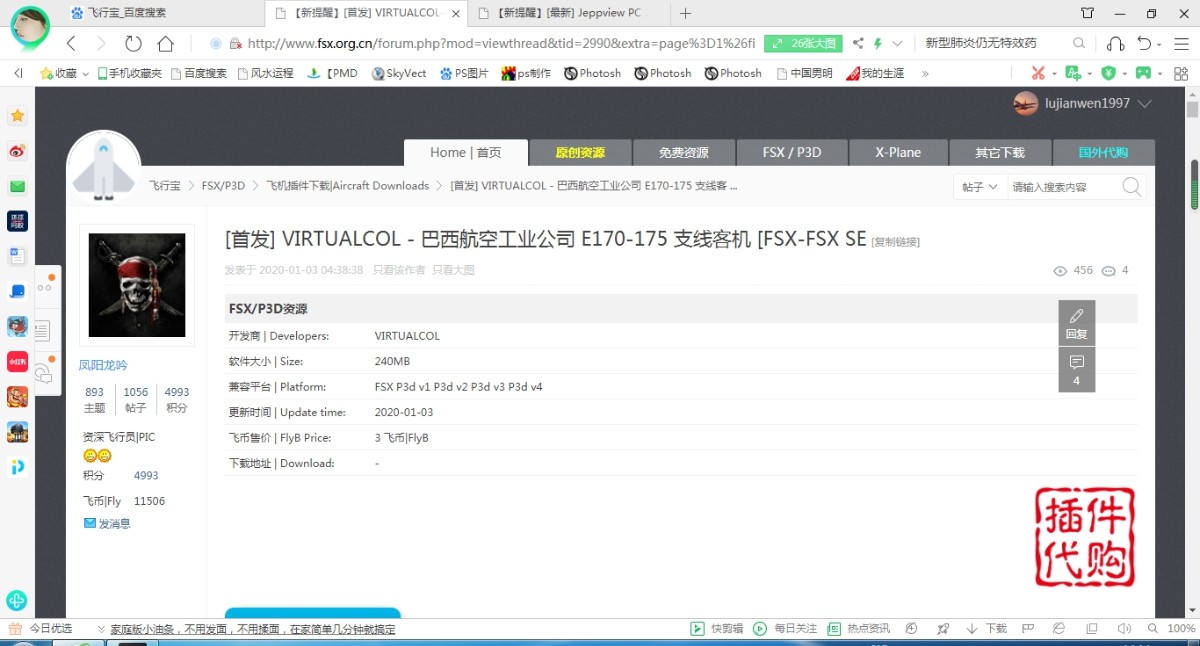Expand the 帖子 search type dropdown

coord(979,187)
